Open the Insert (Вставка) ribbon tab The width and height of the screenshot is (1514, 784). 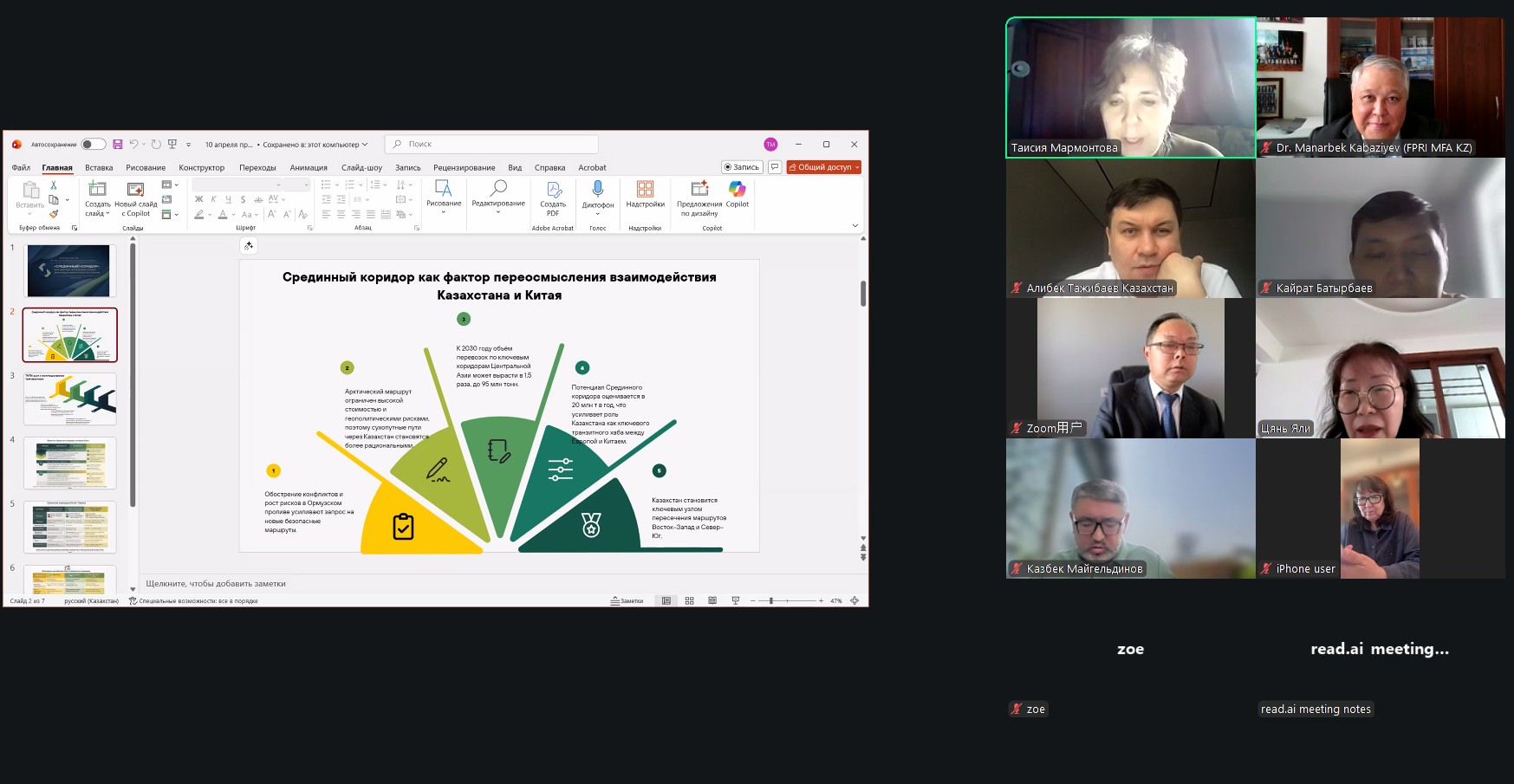point(99,168)
